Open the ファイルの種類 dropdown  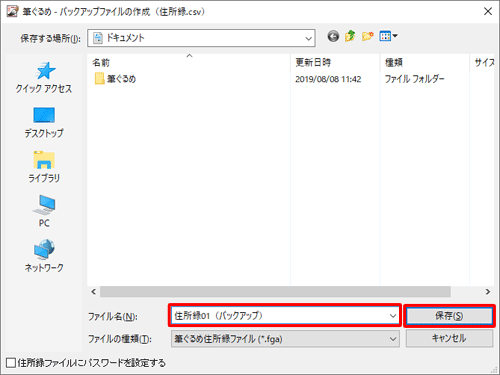[x=285, y=339]
